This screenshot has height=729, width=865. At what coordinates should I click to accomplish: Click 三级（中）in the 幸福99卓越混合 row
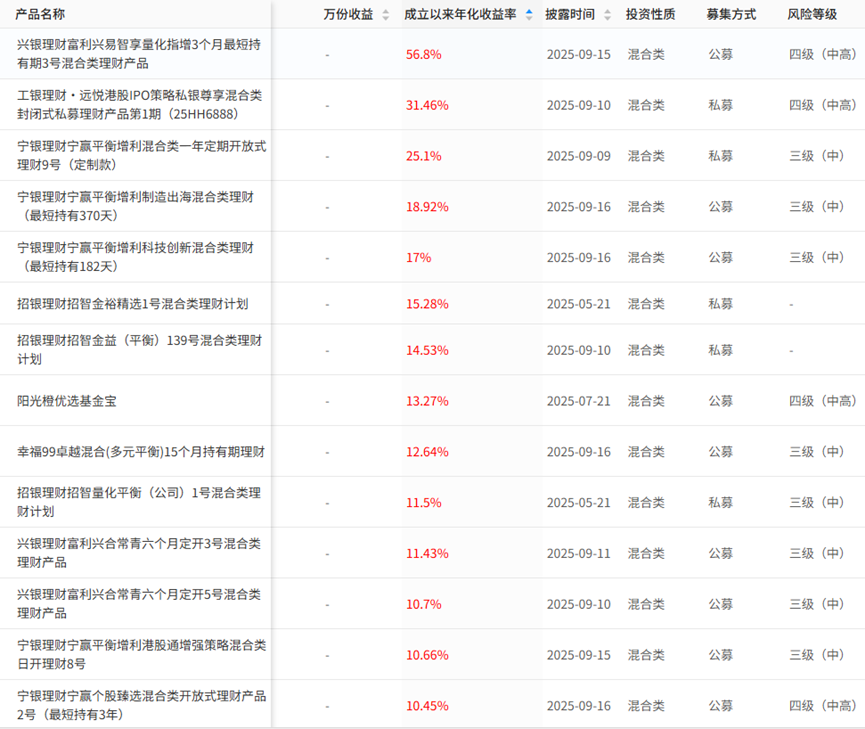tap(816, 451)
